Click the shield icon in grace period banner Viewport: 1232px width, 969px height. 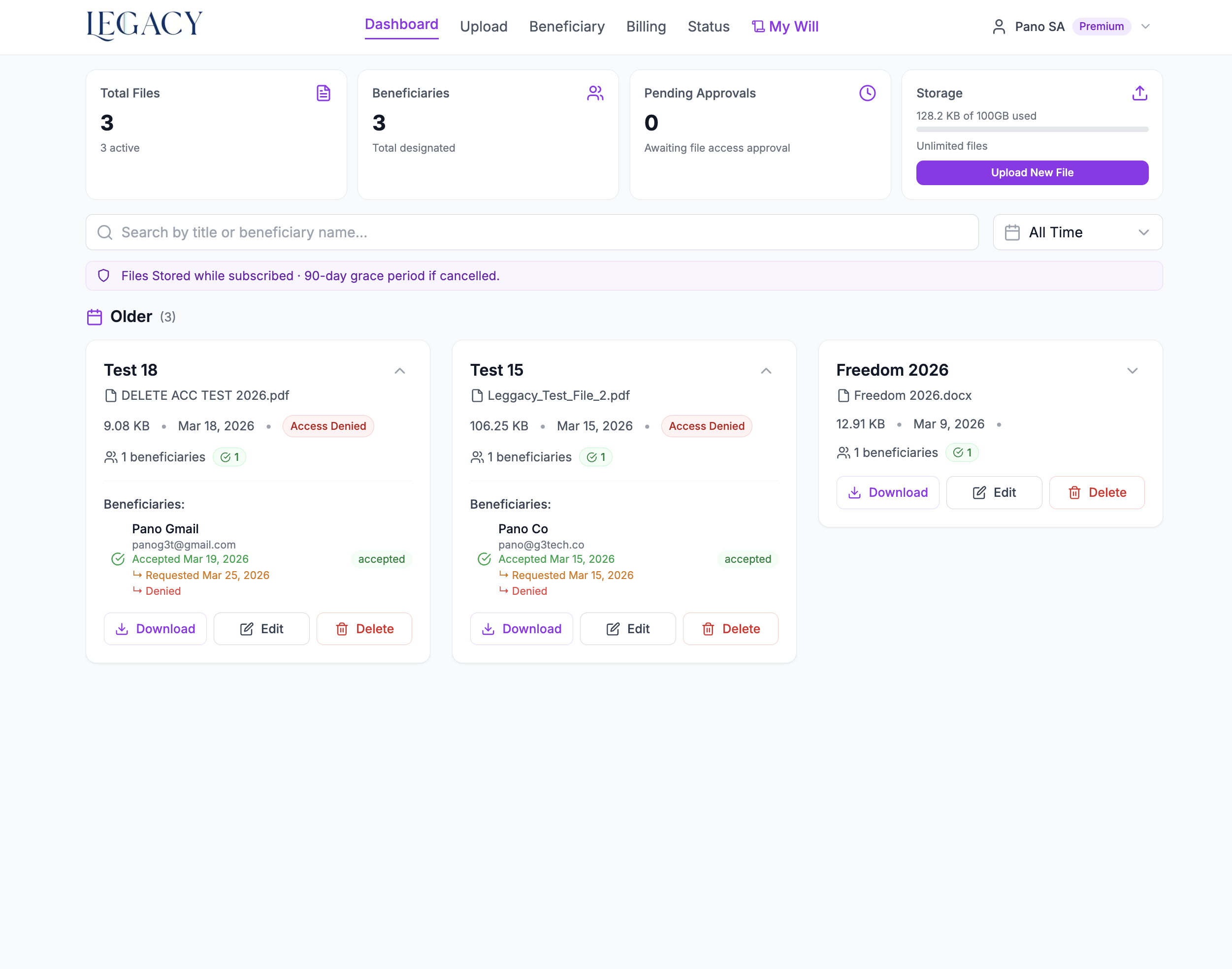click(104, 276)
